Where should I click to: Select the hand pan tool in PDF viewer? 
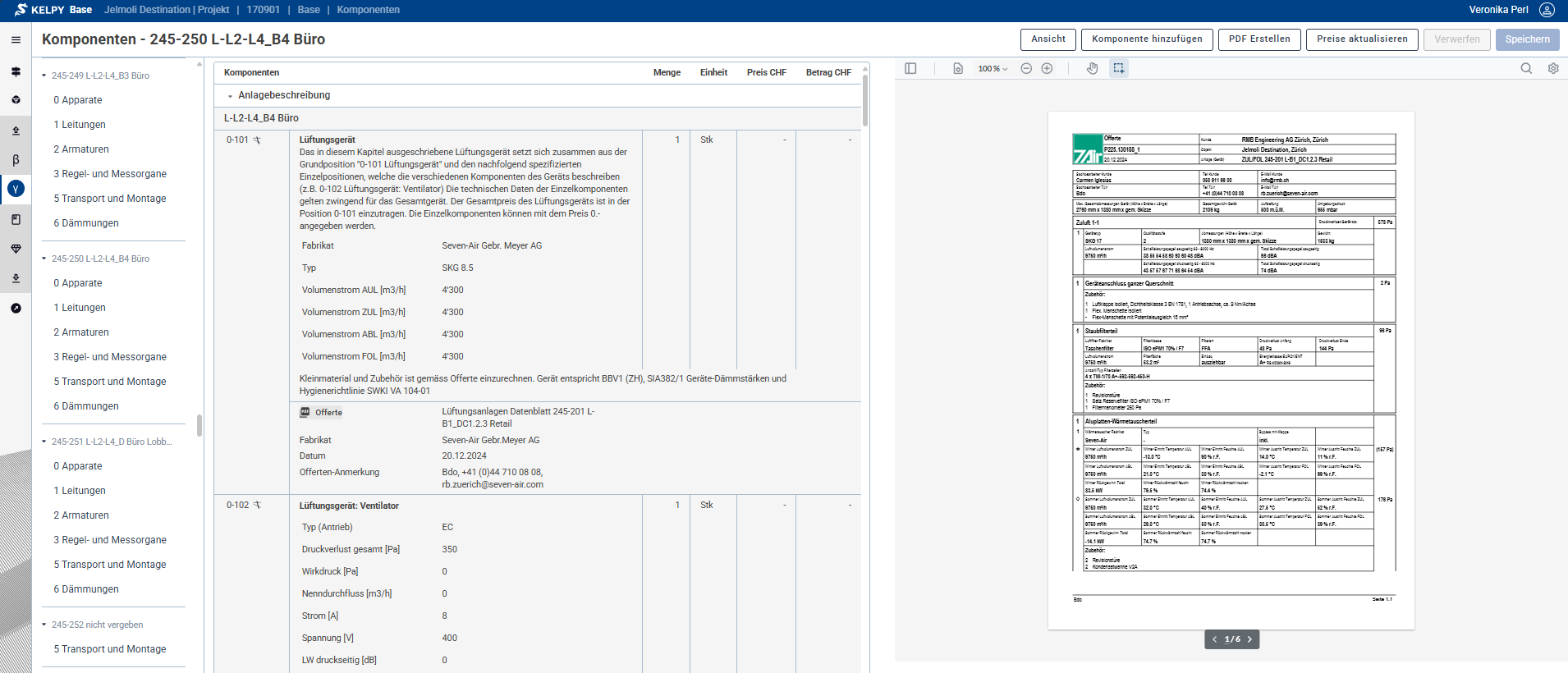1092,69
